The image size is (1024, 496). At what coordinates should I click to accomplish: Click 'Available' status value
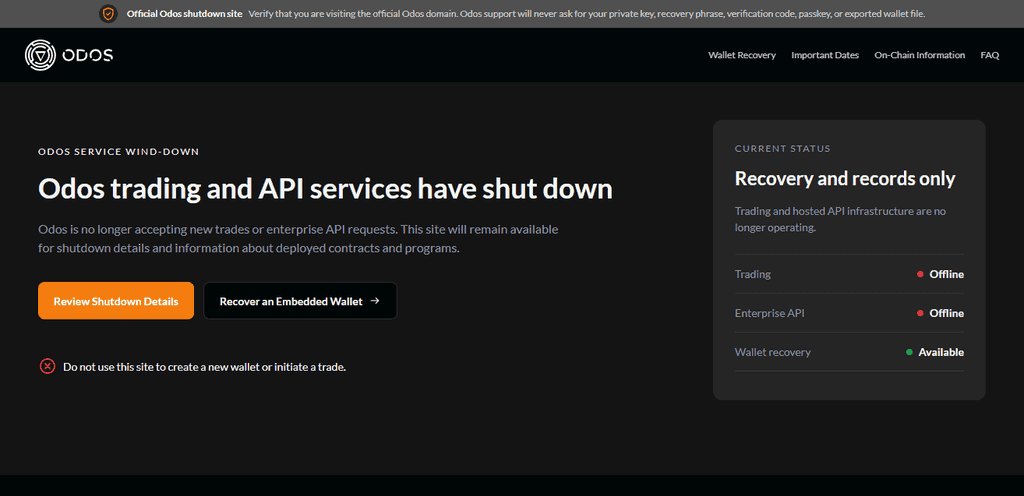tap(941, 352)
